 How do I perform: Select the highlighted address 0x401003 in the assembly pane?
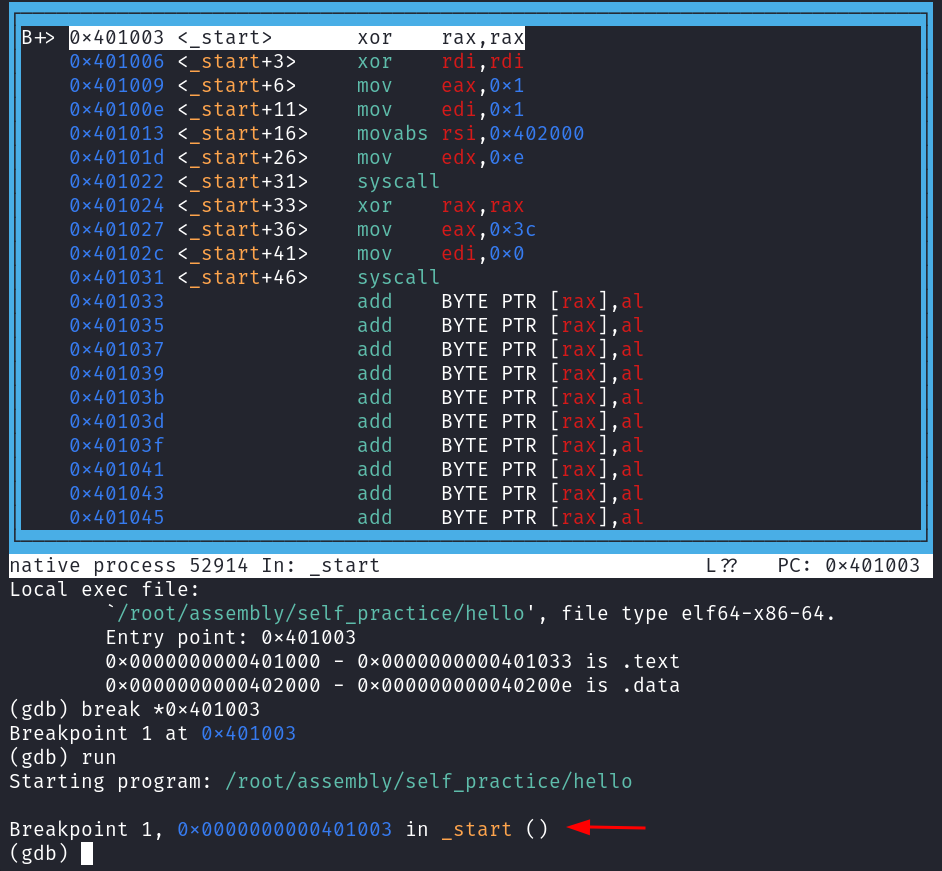117,38
